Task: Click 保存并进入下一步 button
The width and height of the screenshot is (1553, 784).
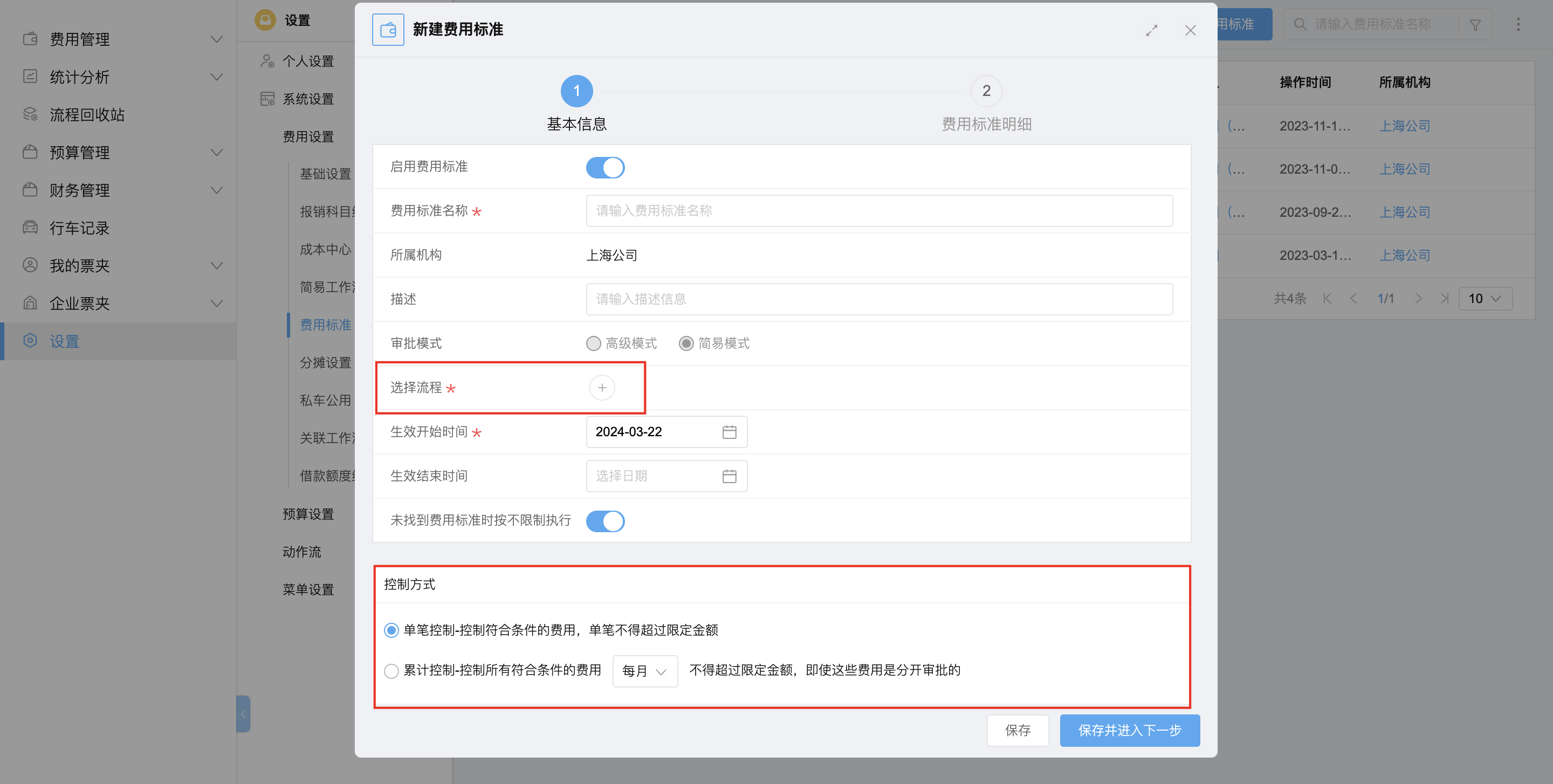Action: click(x=1130, y=731)
